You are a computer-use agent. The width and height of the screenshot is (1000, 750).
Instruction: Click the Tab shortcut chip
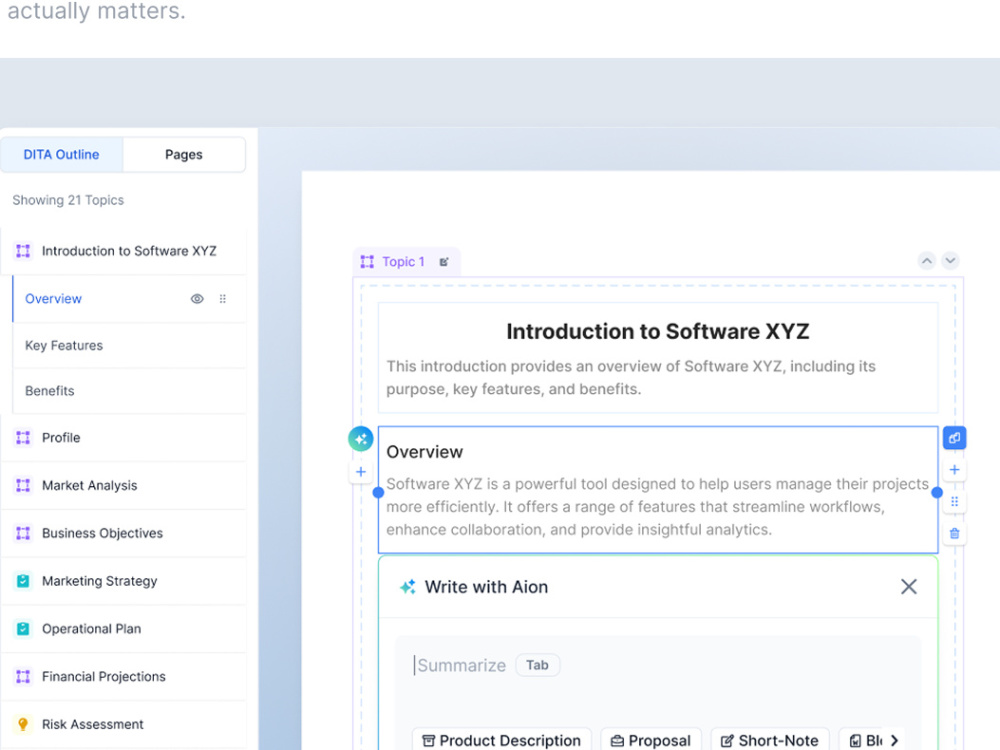point(537,665)
